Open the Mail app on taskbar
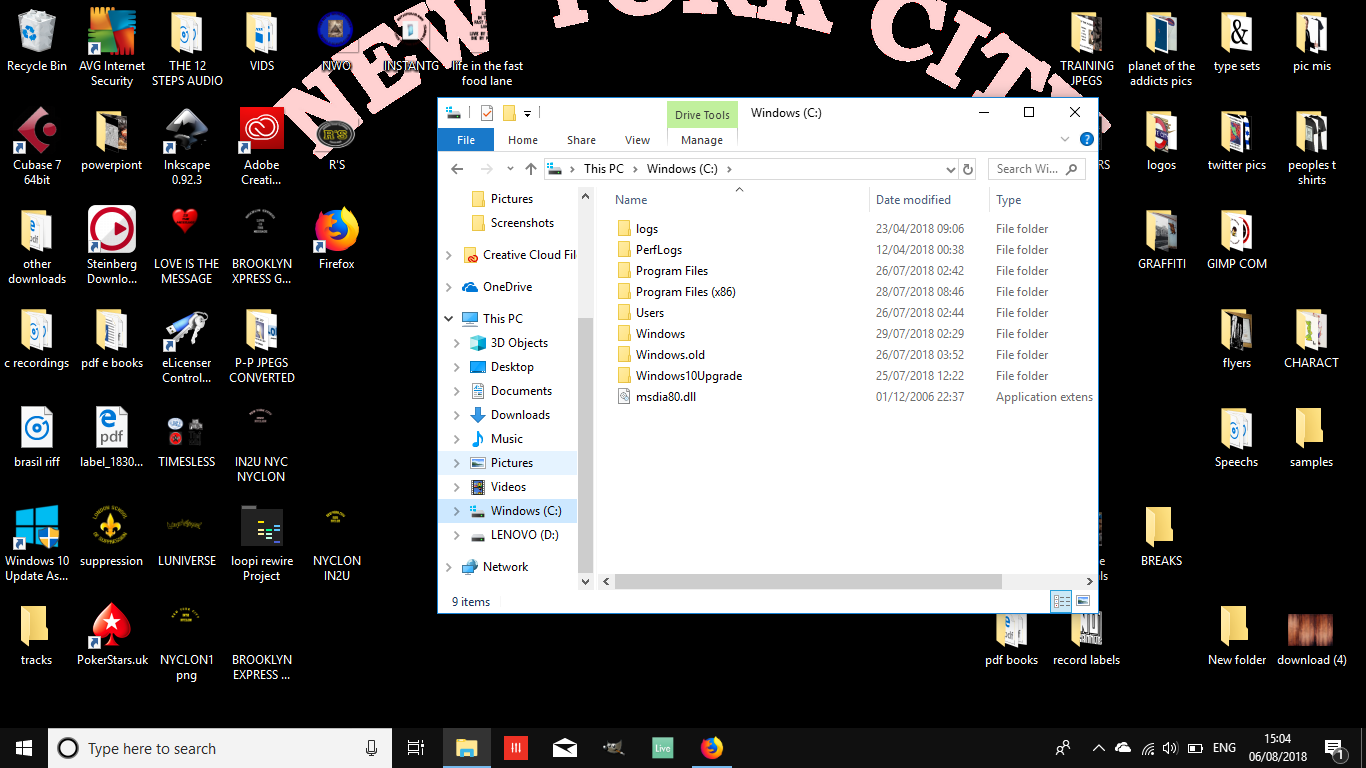 point(564,748)
